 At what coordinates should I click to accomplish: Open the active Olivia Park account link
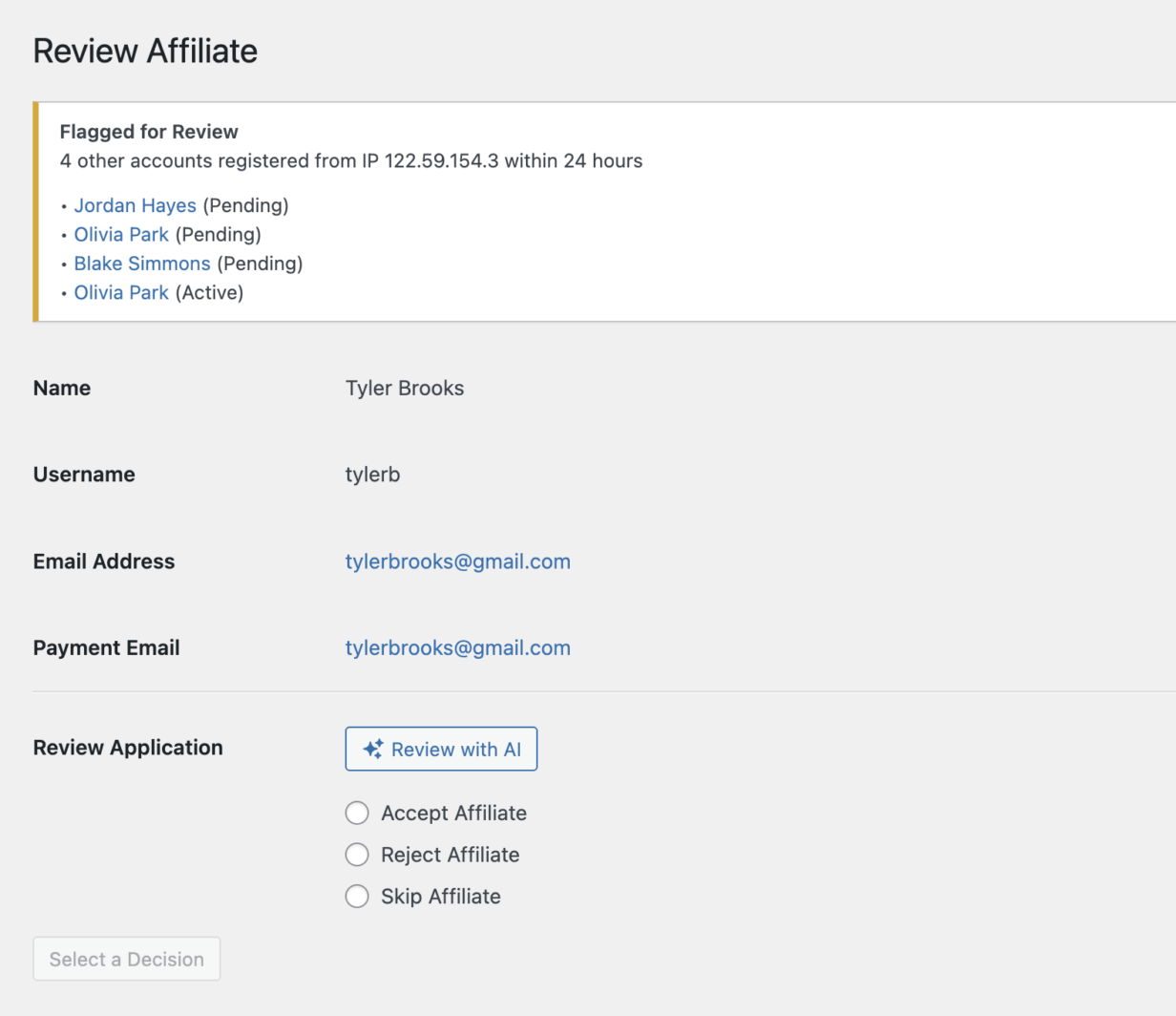coord(121,293)
